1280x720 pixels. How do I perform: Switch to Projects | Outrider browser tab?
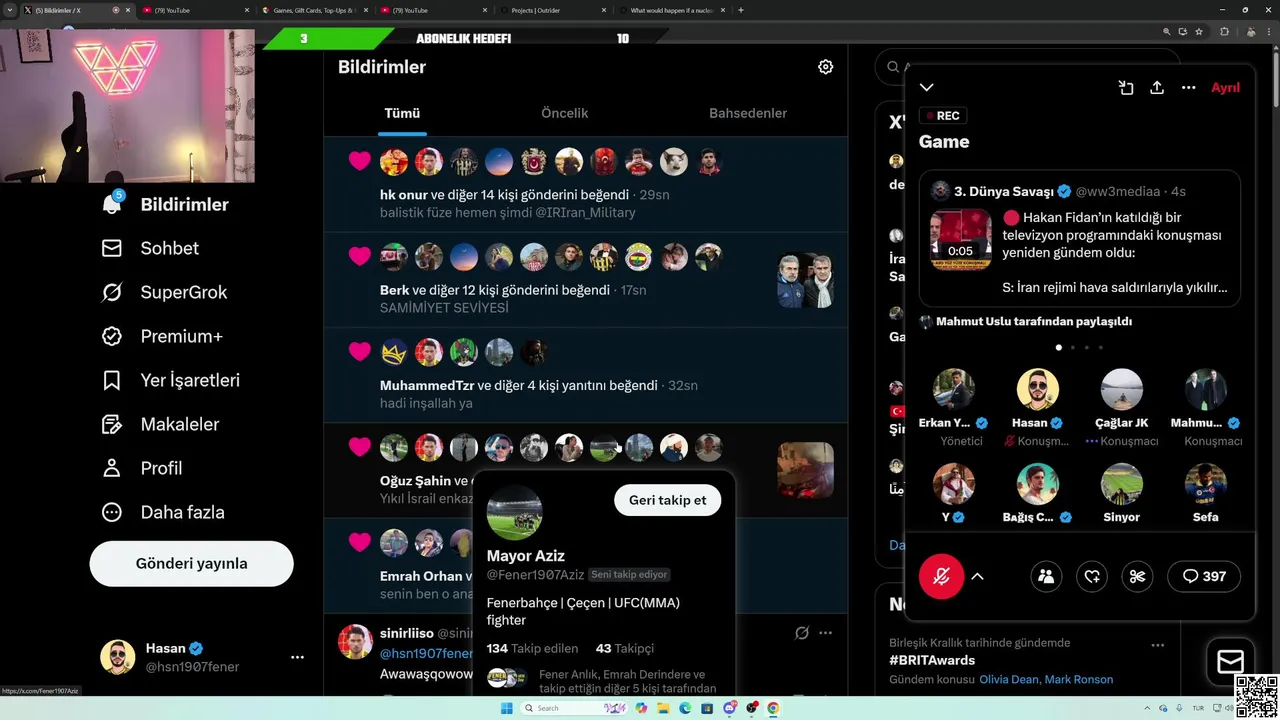(x=551, y=10)
